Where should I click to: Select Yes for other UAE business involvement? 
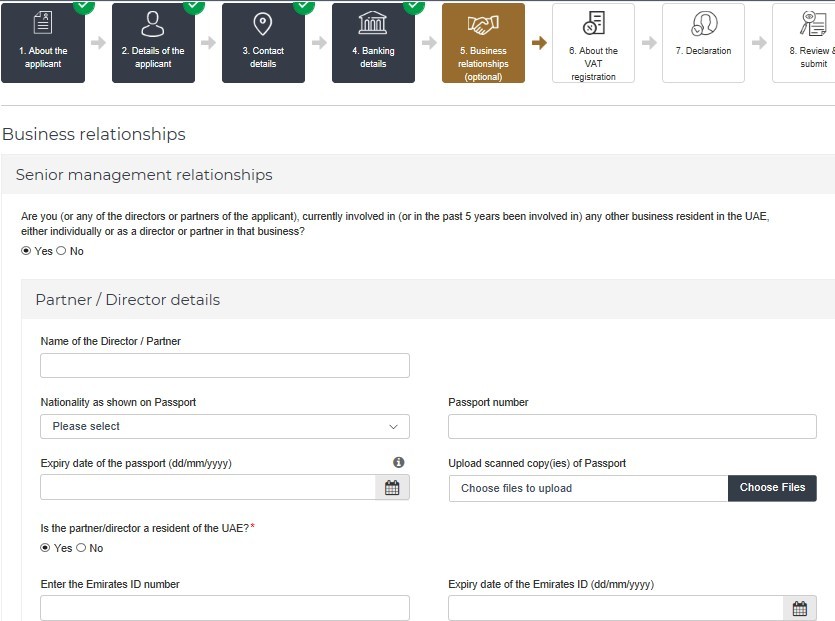click(26, 251)
